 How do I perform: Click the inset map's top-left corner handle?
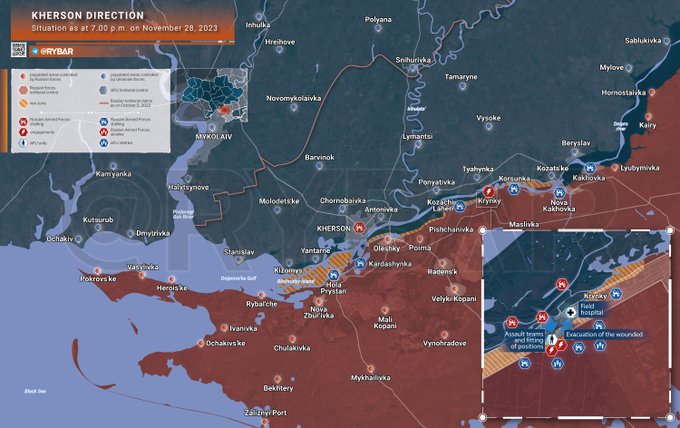point(483,231)
